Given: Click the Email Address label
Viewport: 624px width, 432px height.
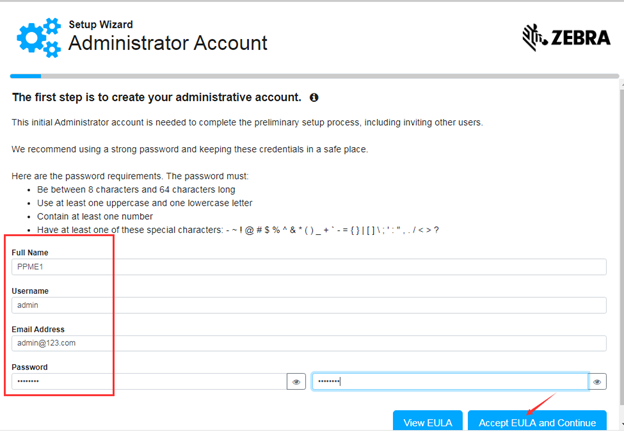Looking at the screenshot, I should pos(38,329).
